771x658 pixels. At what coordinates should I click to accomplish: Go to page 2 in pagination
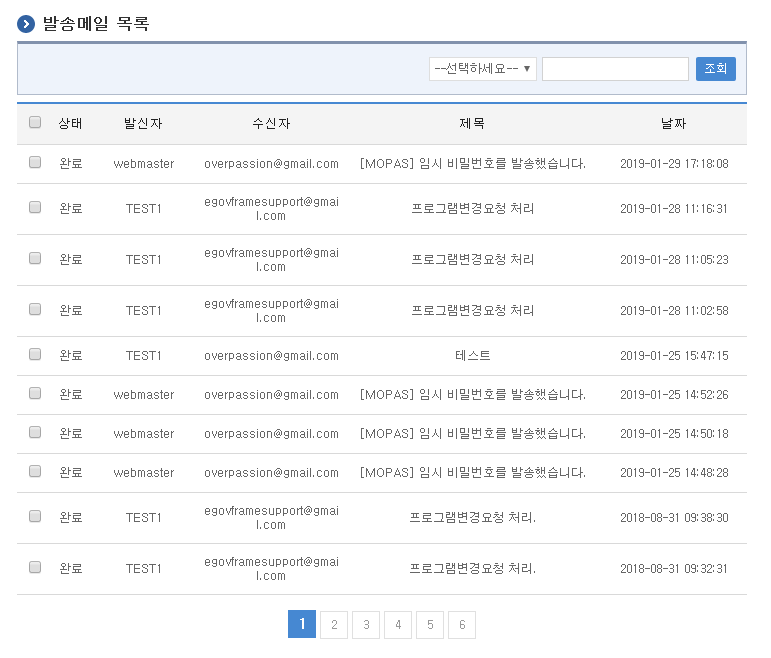point(334,625)
